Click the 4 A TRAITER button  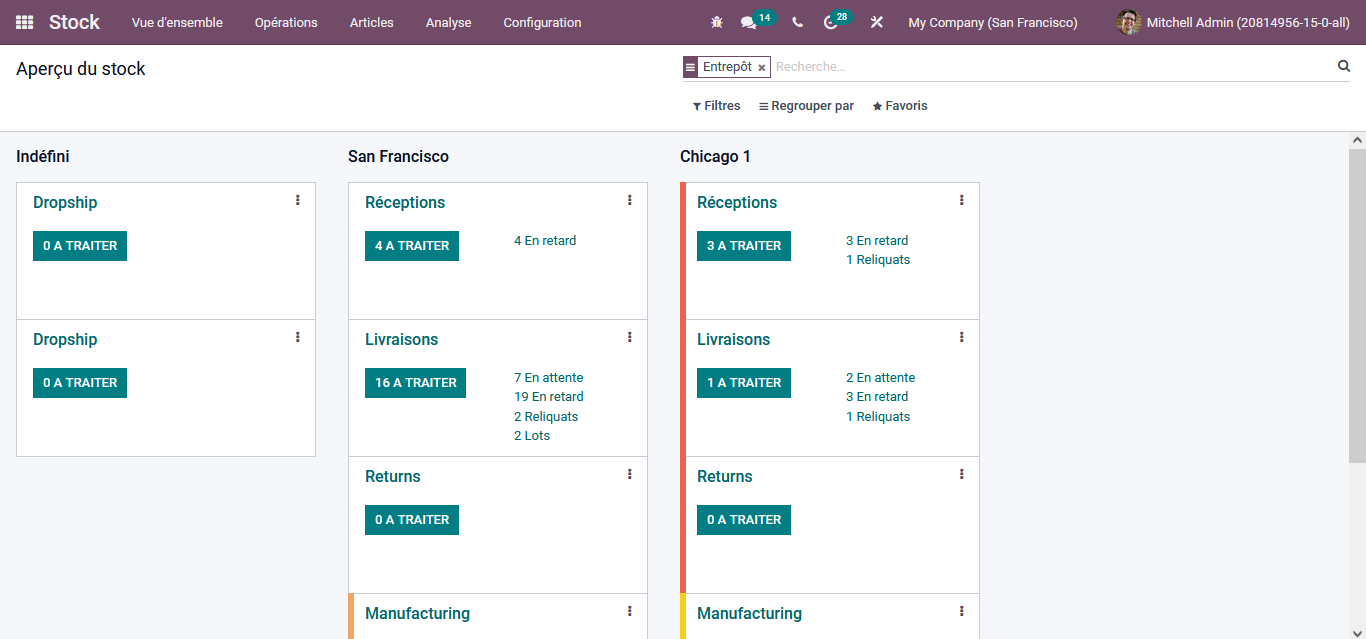[412, 246]
